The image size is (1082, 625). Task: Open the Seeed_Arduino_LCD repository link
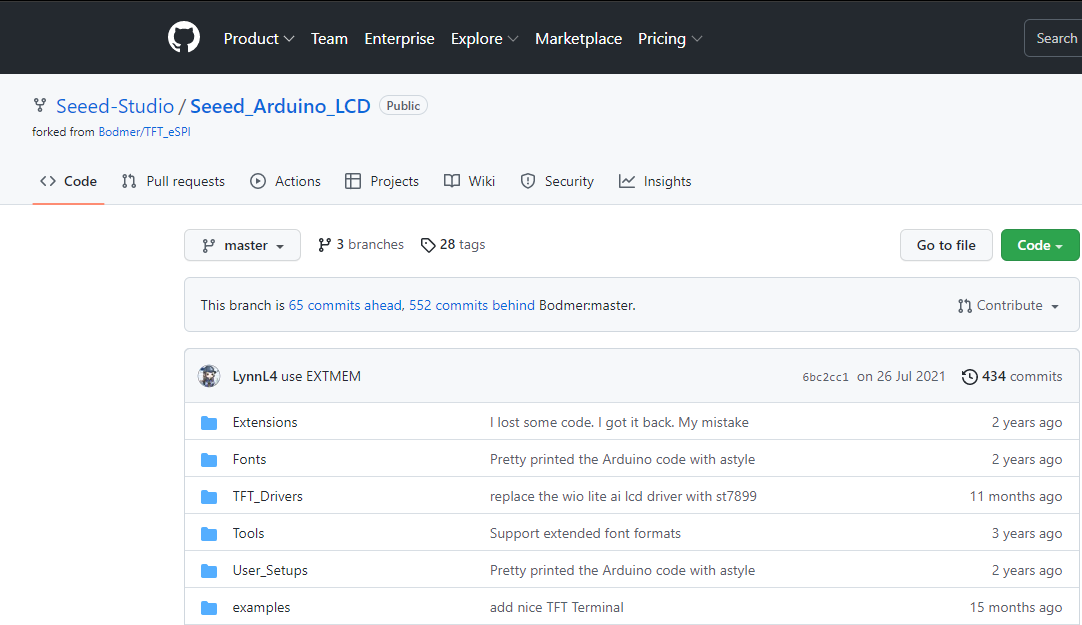280,106
